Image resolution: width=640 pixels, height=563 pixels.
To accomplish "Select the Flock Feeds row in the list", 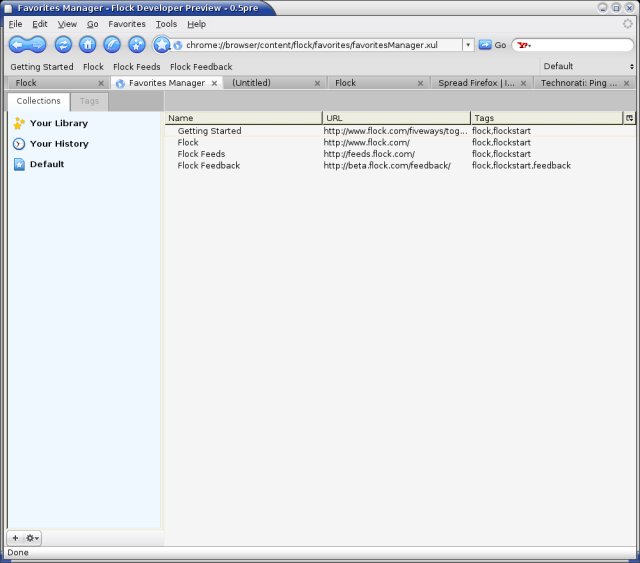I will point(400,154).
